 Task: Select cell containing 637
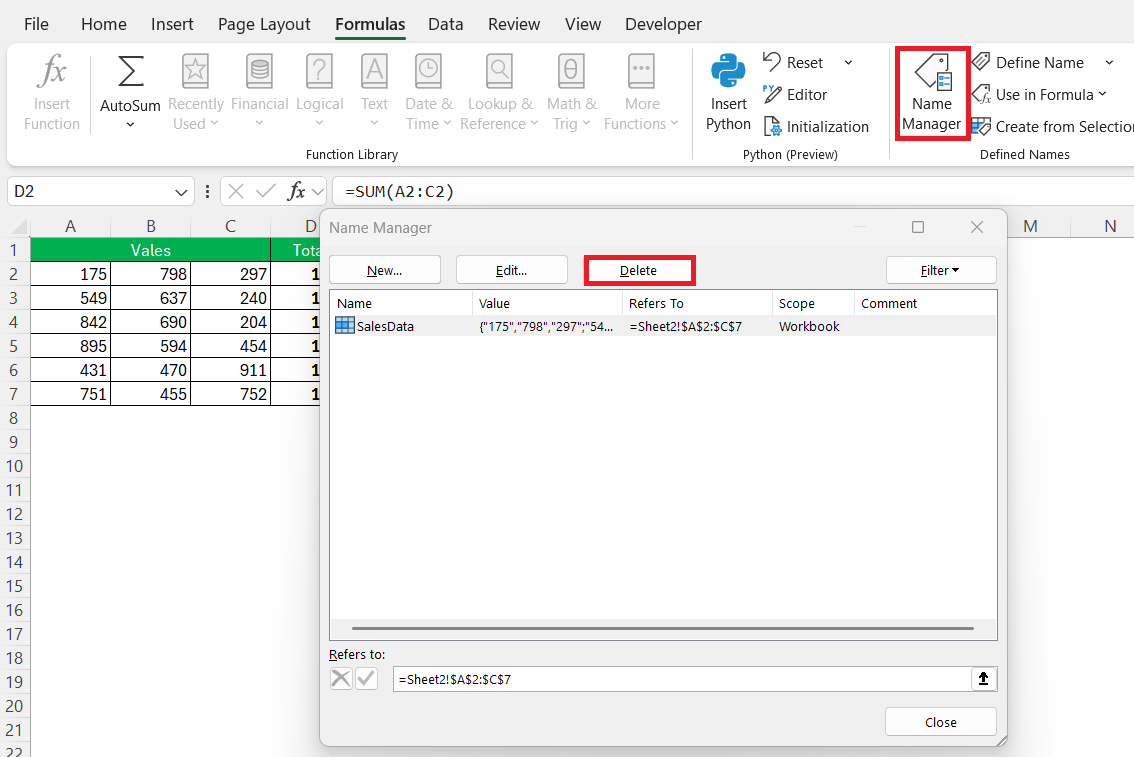(x=150, y=298)
